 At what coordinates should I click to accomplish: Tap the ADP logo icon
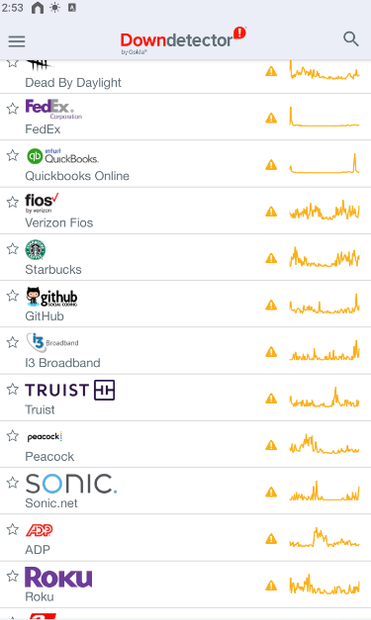(x=39, y=530)
